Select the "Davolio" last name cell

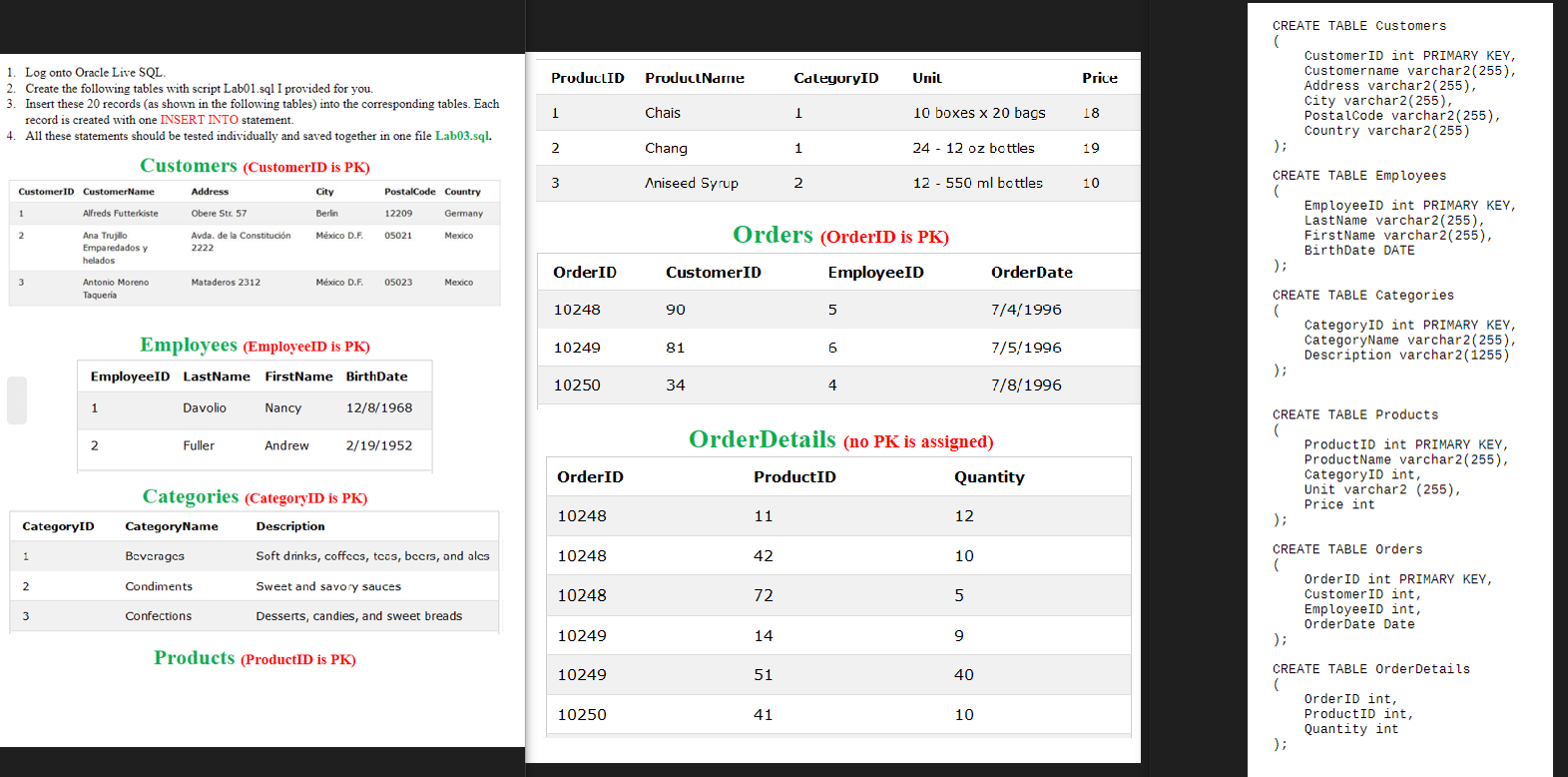click(205, 408)
